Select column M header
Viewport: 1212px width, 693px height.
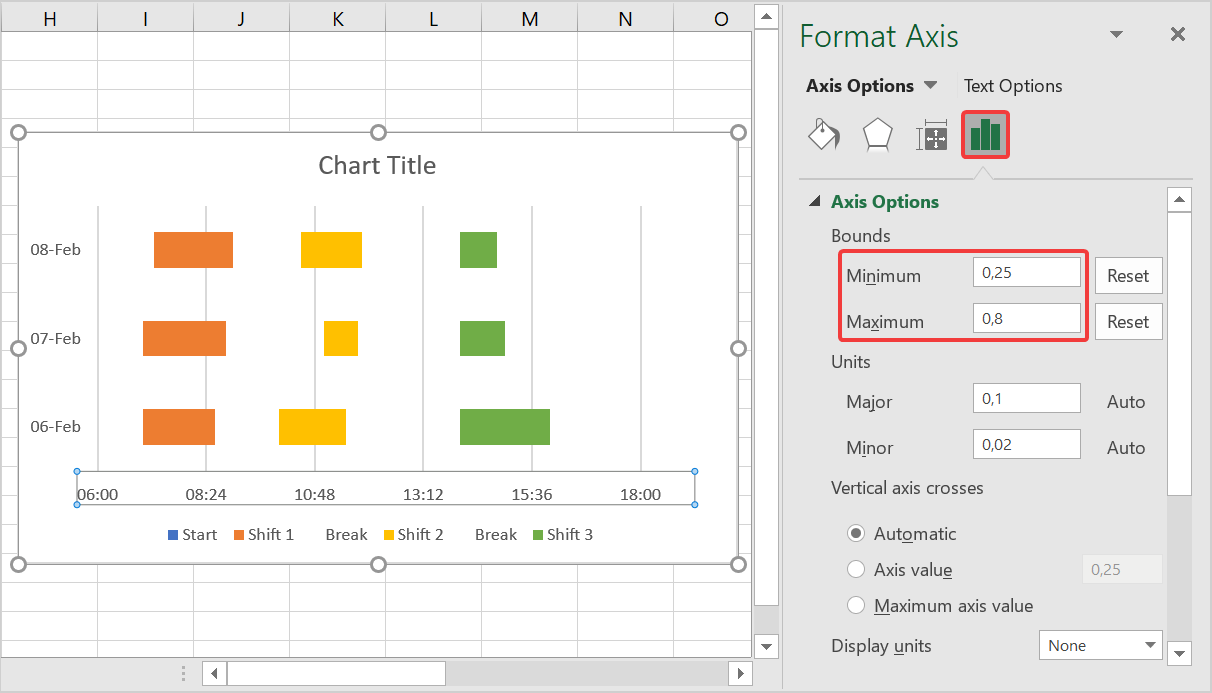(x=529, y=18)
